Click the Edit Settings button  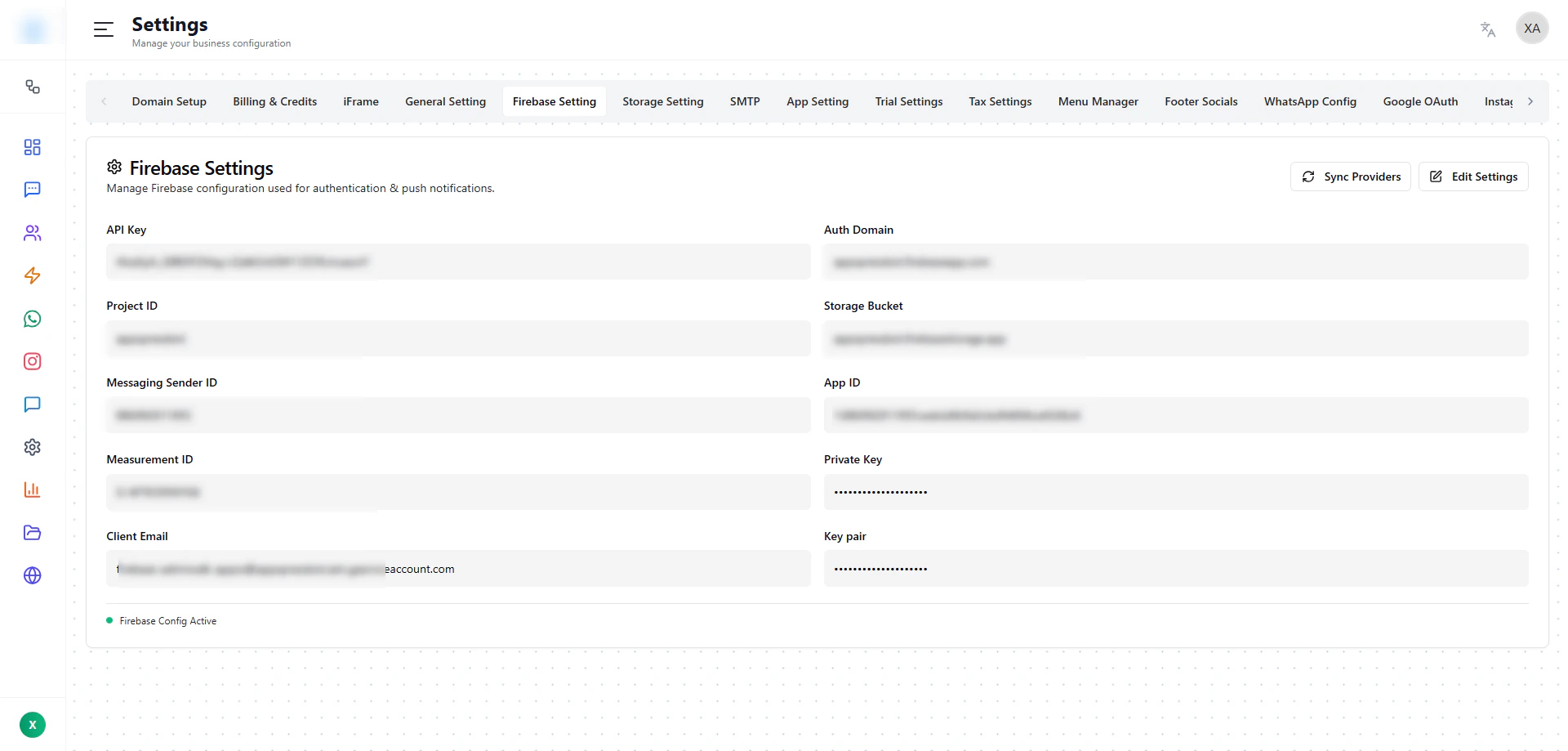(x=1473, y=177)
